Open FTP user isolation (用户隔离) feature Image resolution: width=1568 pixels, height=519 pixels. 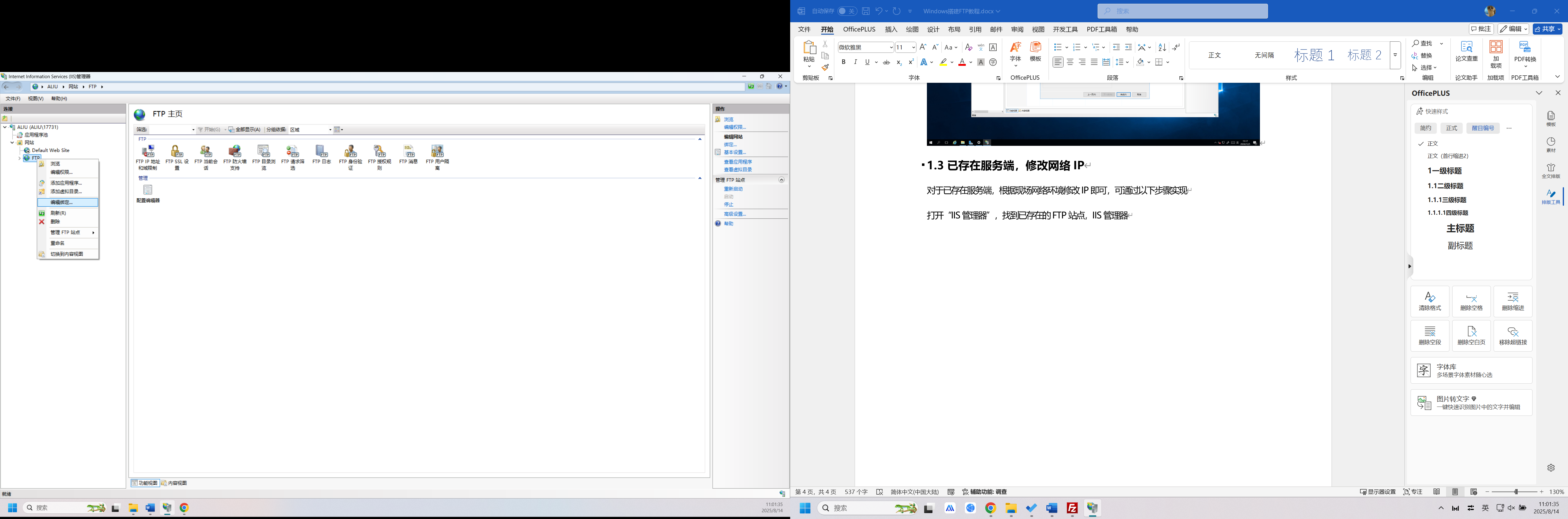pyautogui.click(x=437, y=157)
